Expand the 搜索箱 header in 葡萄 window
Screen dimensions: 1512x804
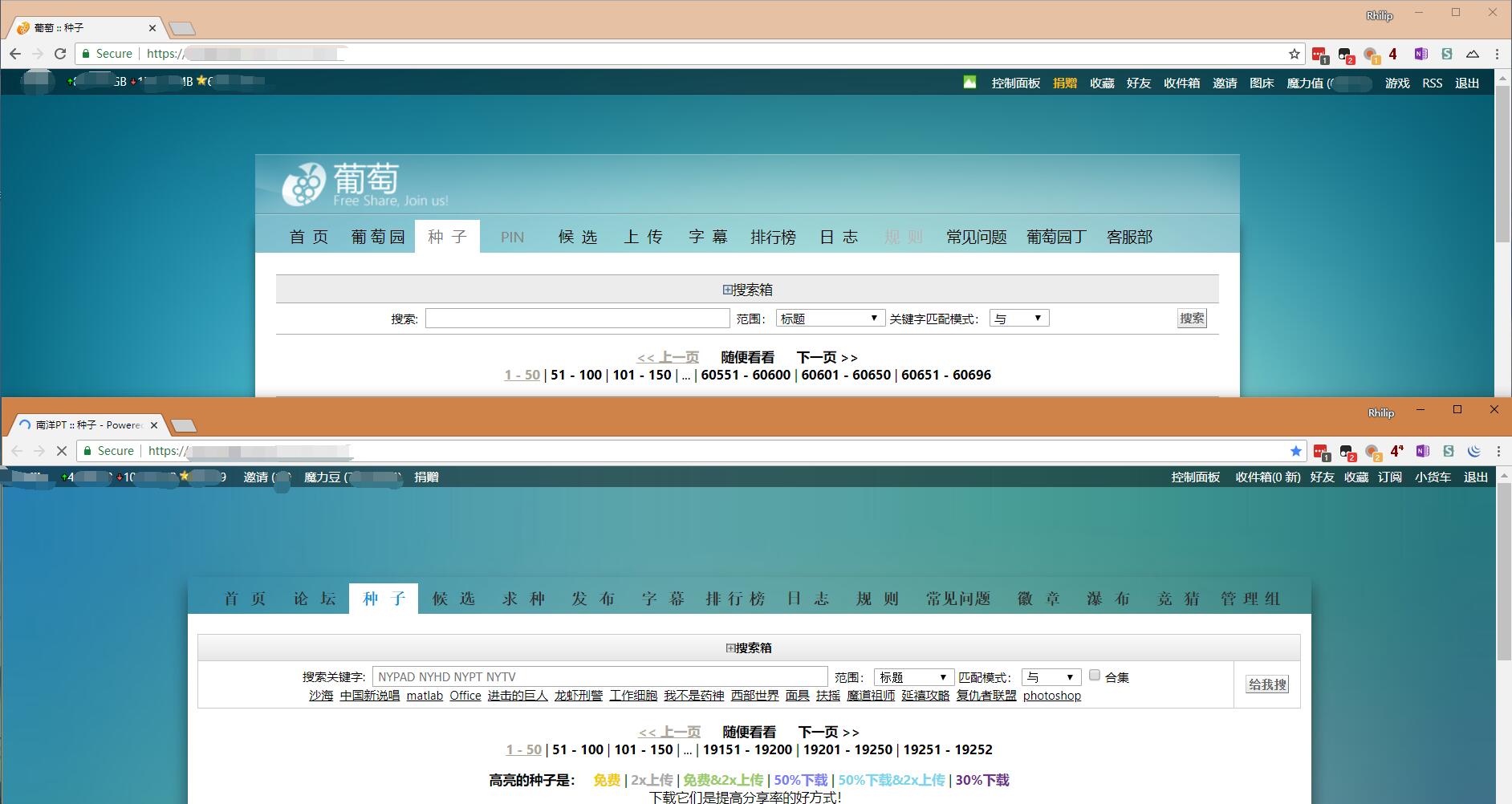[747, 290]
